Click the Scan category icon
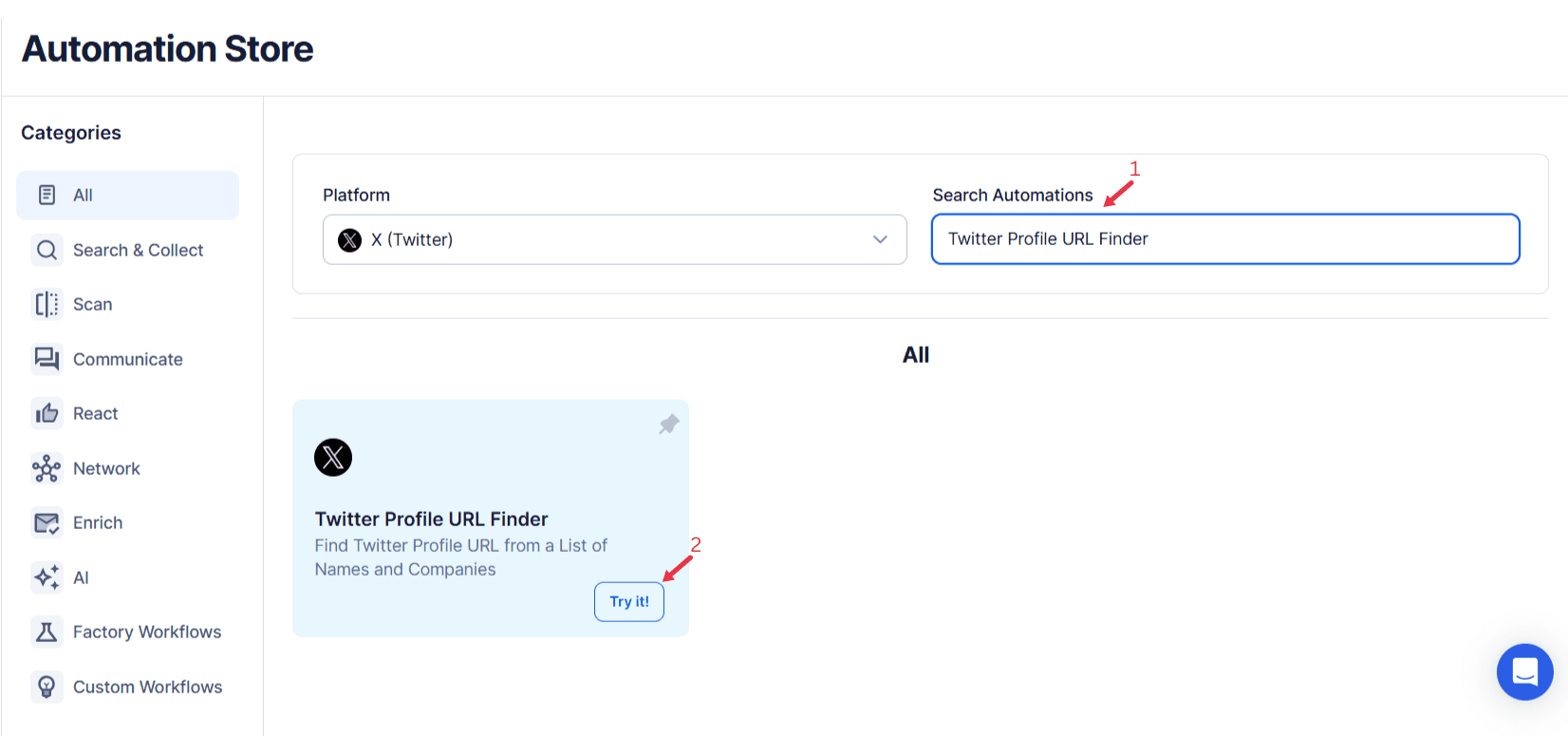The height and width of the screenshot is (736, 1568). [47, 304]
